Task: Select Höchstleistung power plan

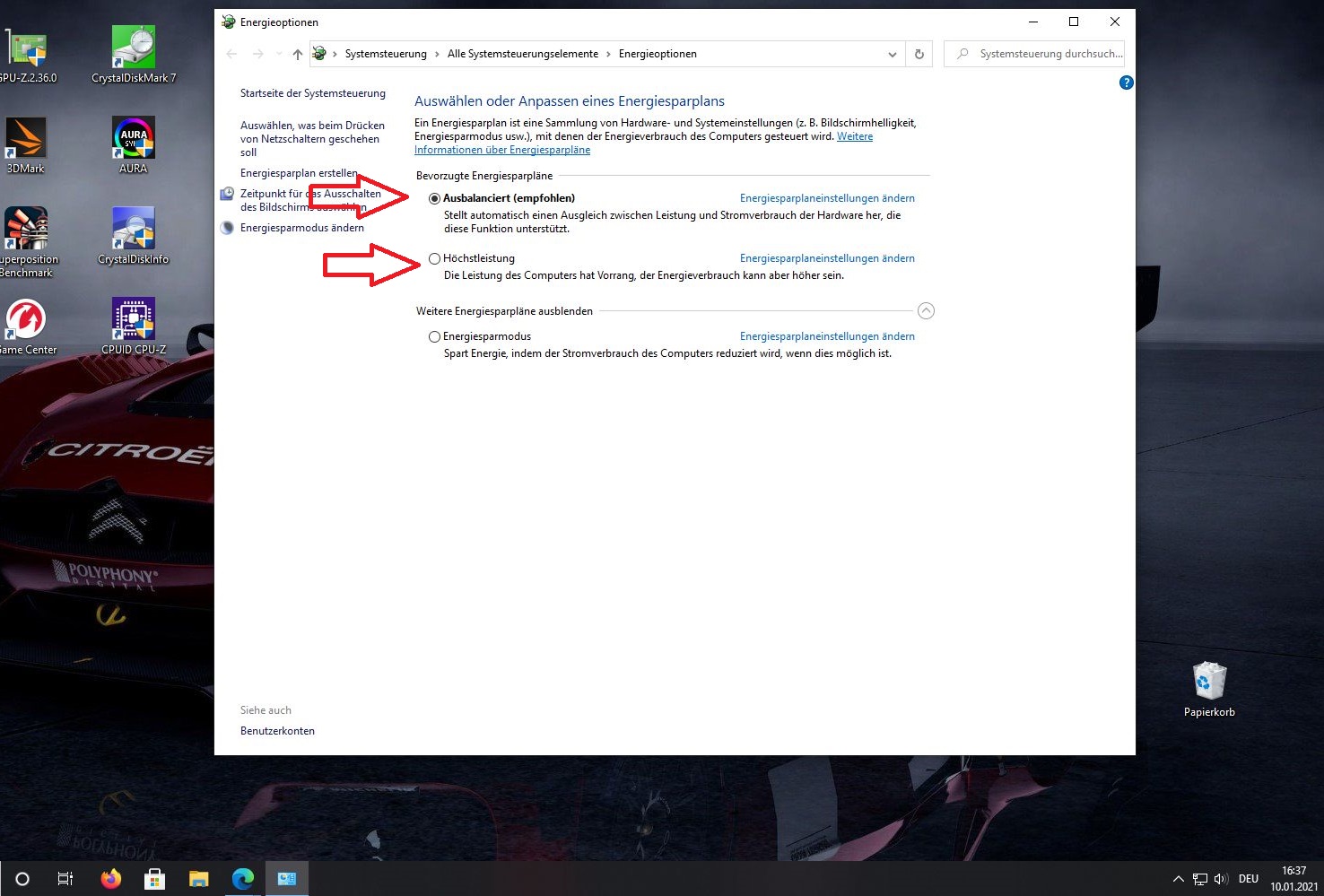Action: (x=434, y=258)
